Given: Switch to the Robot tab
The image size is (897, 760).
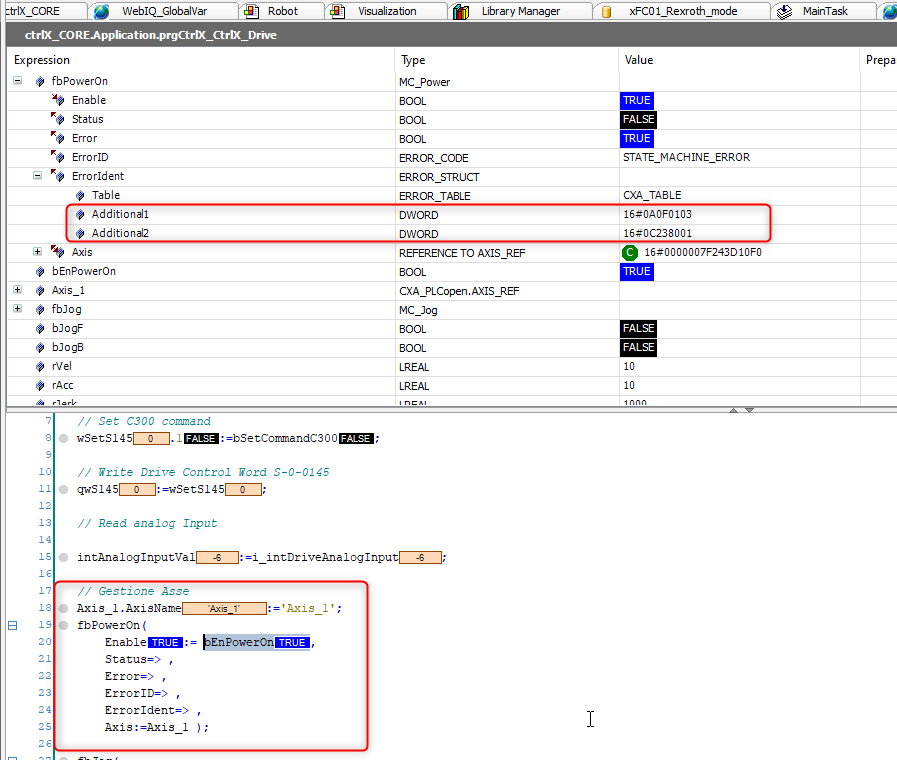Looking at the screenshot, I should click(282, 12).
